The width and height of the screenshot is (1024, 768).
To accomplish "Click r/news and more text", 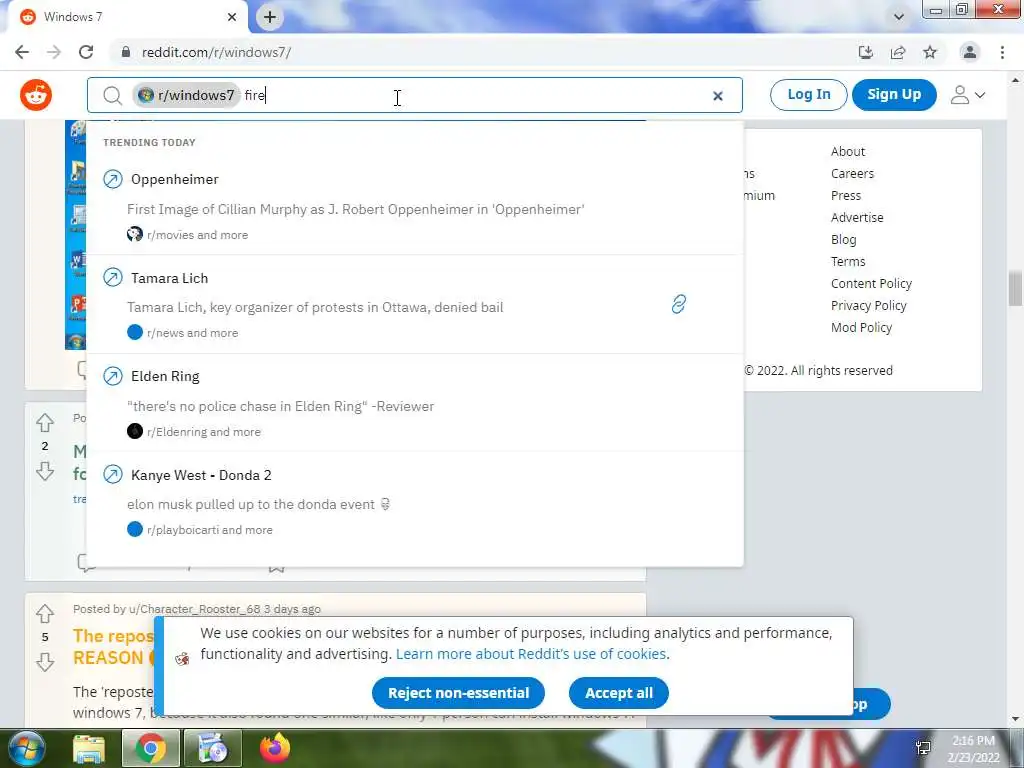I will pos(193,333).
